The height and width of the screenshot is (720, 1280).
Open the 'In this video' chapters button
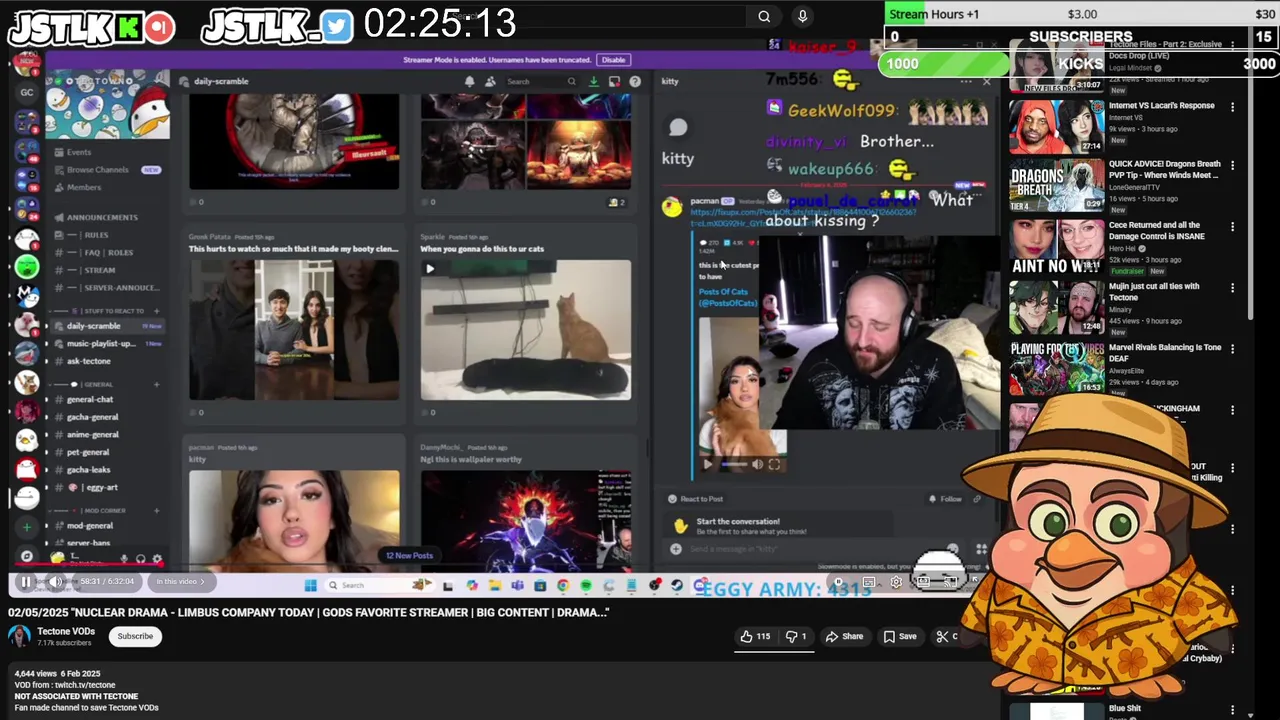(x=180, y=581)
